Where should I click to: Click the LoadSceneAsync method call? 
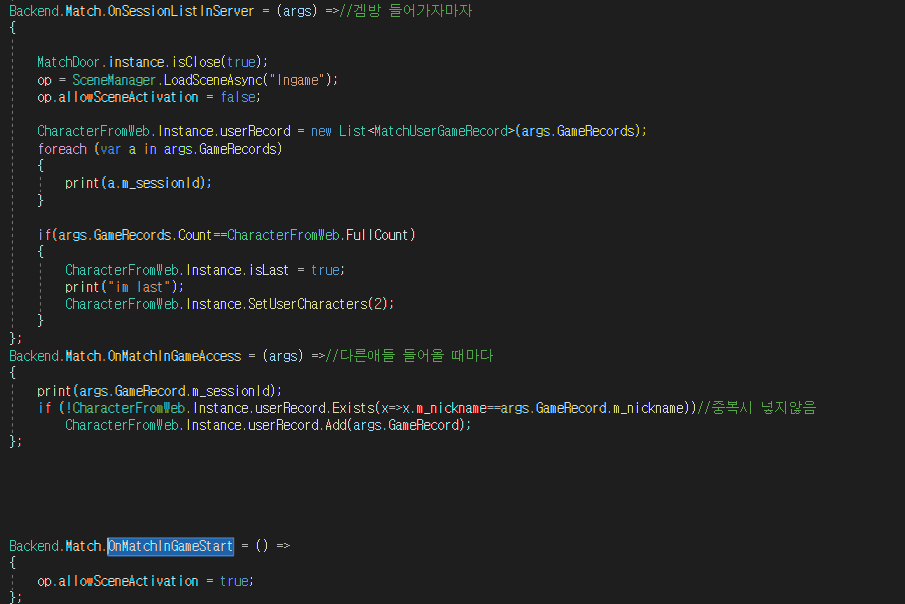[x=213, y=80]
